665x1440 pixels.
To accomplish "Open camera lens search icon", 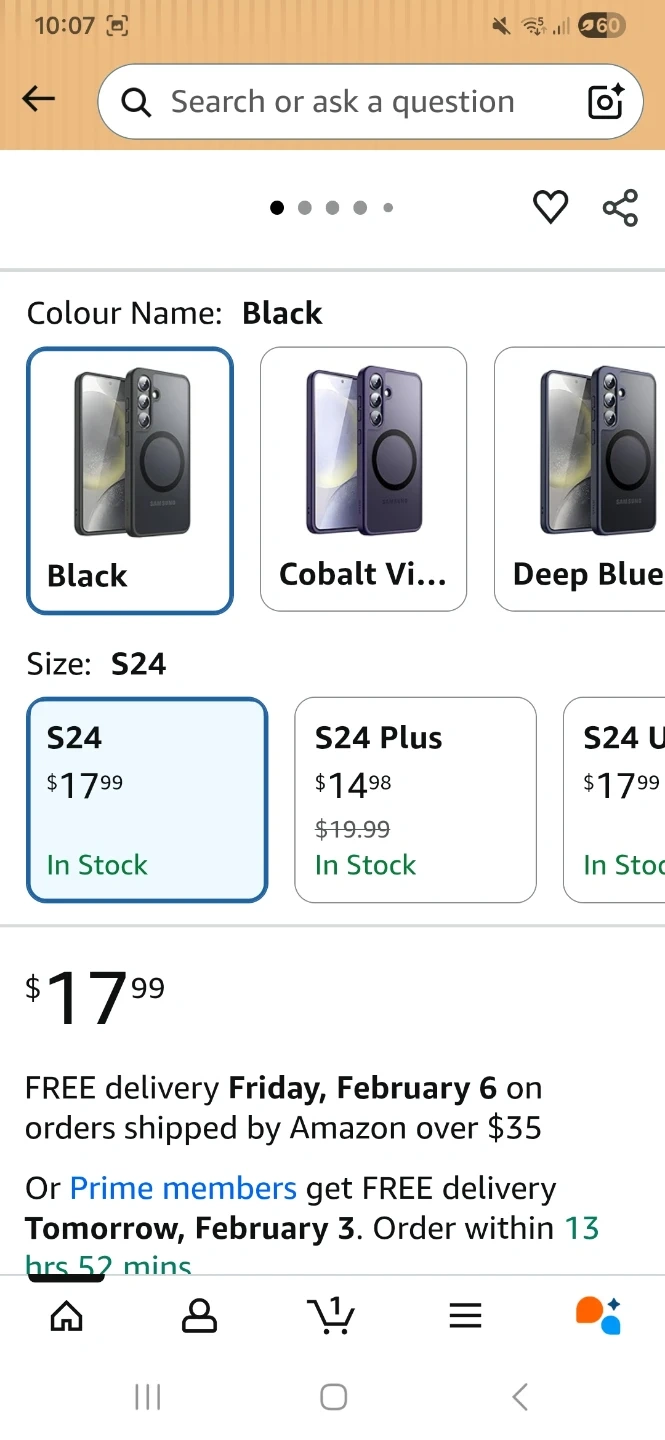I will click(605, 102).
